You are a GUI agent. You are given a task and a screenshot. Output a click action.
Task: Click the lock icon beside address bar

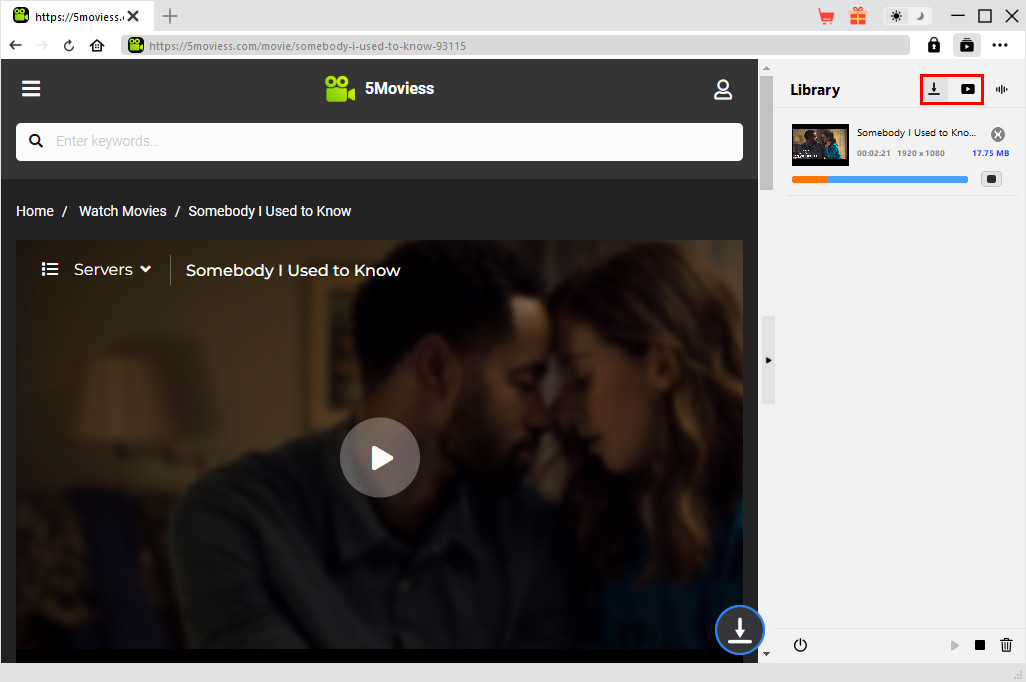click(x=934, y=45)
